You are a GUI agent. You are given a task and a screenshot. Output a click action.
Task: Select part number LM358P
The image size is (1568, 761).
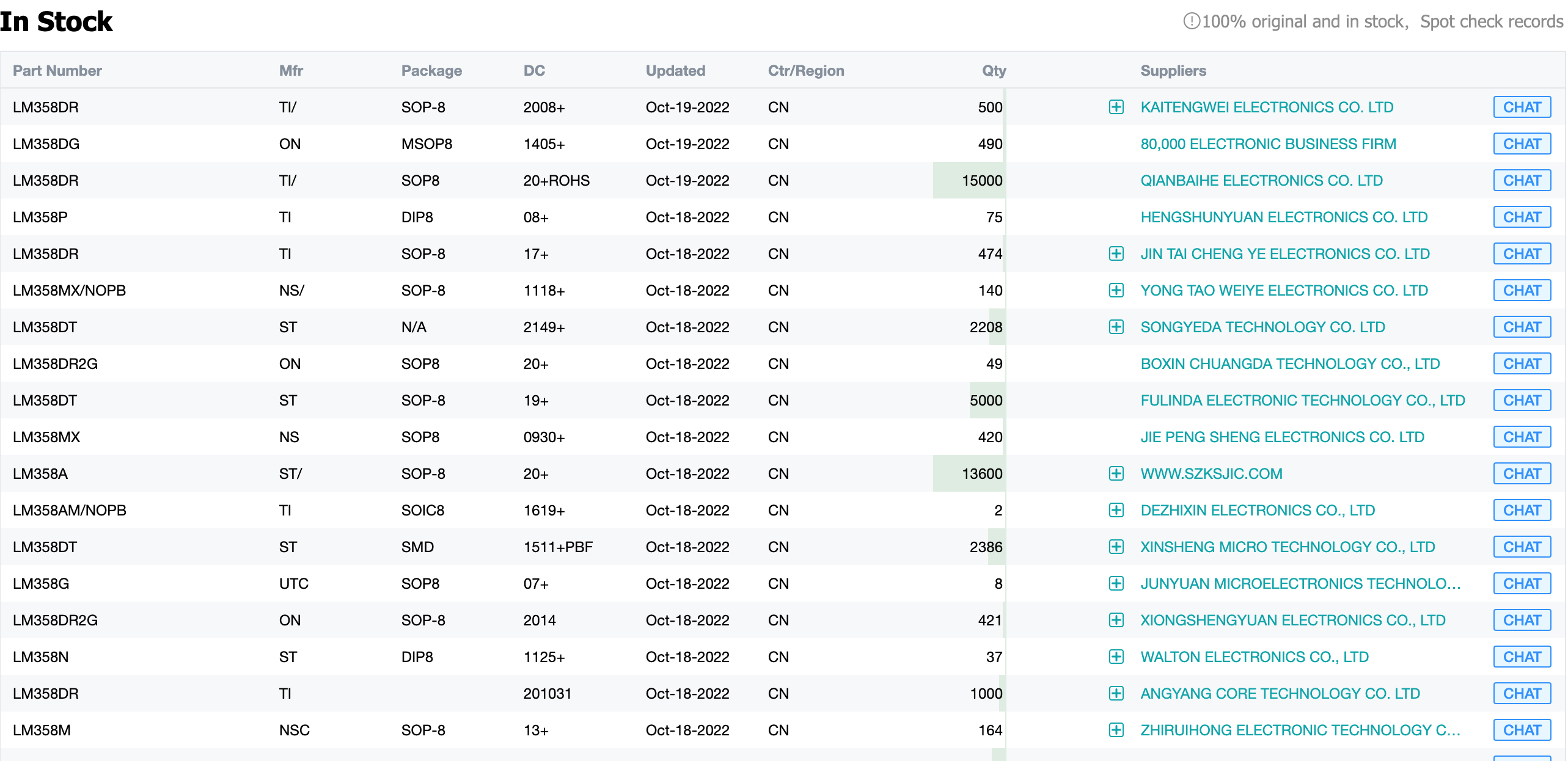pyautogui.click(x=40, y=217)
